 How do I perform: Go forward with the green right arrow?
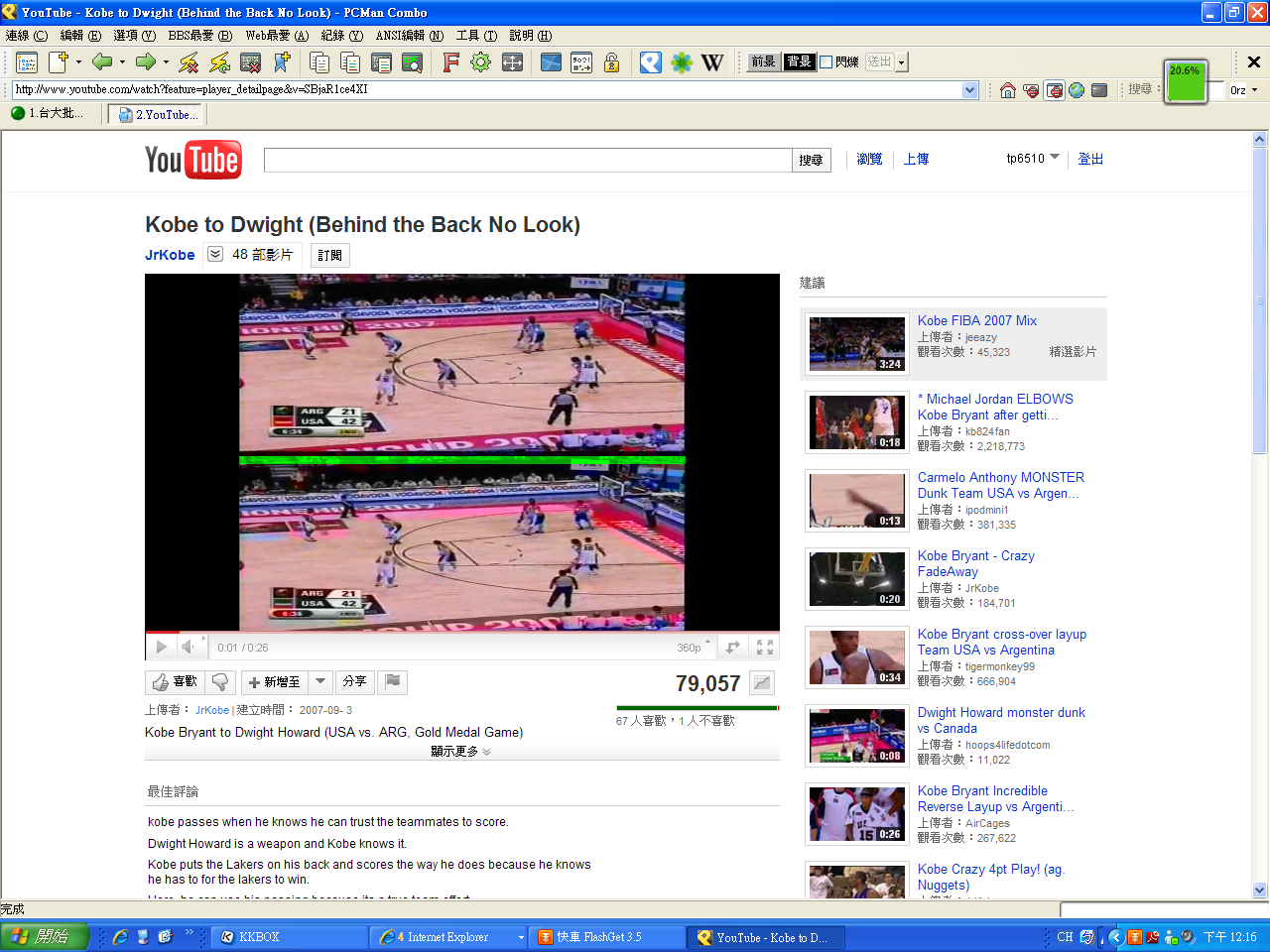click(146, 62)
